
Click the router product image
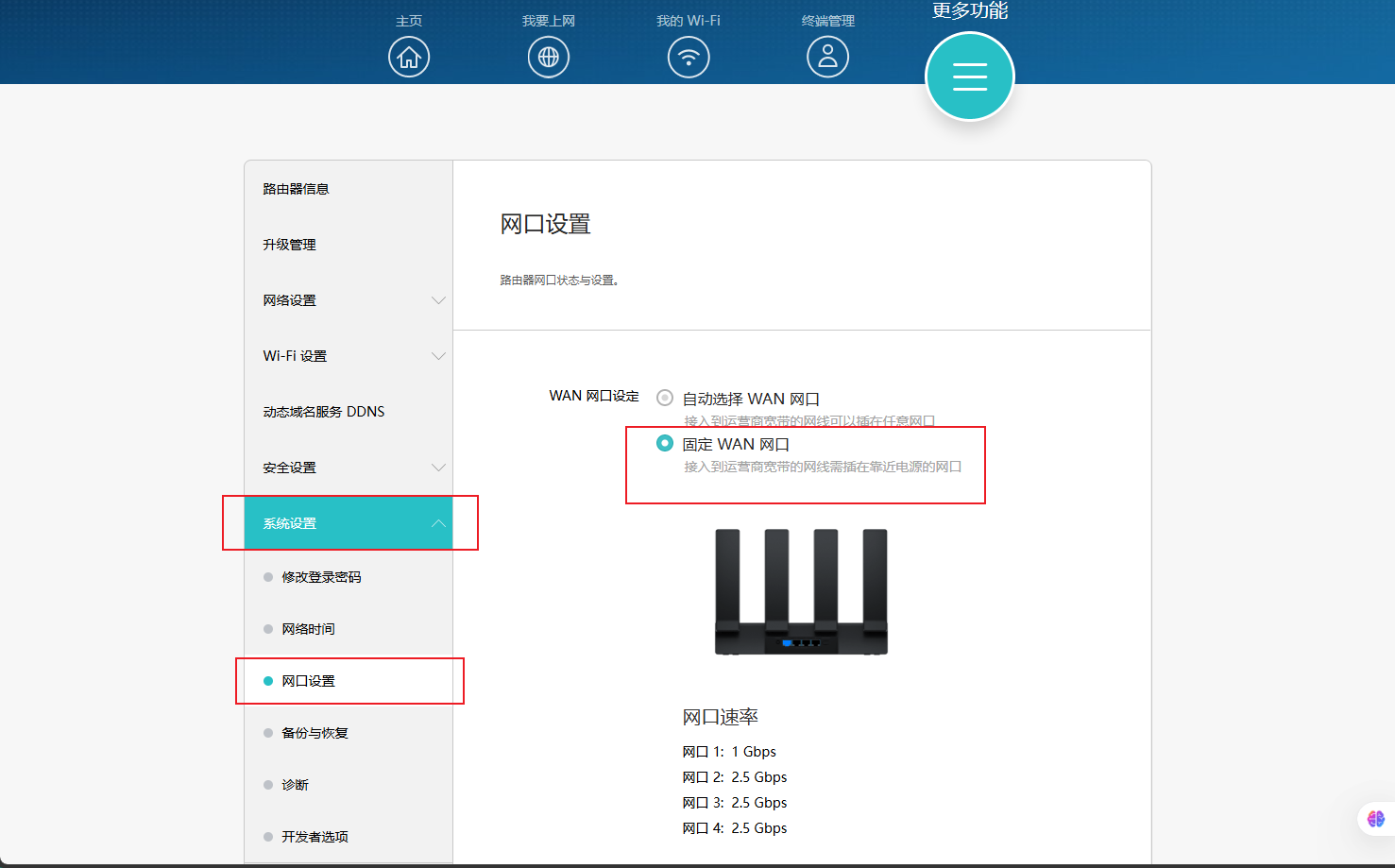(801, 590)
